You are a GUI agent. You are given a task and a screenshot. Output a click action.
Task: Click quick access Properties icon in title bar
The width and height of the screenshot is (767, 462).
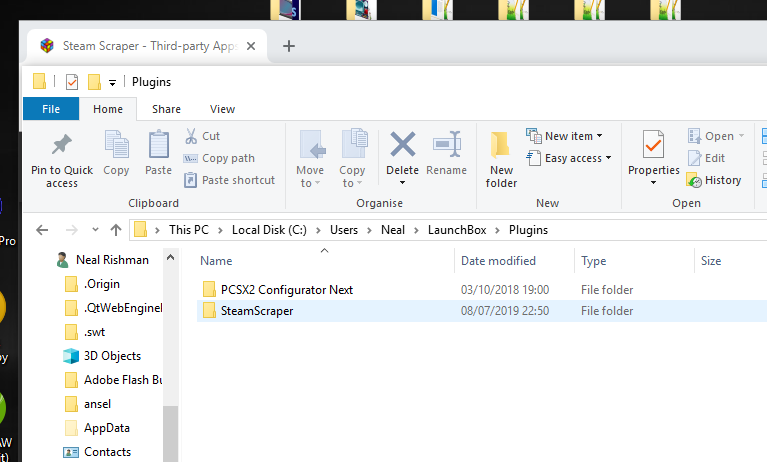72,82
